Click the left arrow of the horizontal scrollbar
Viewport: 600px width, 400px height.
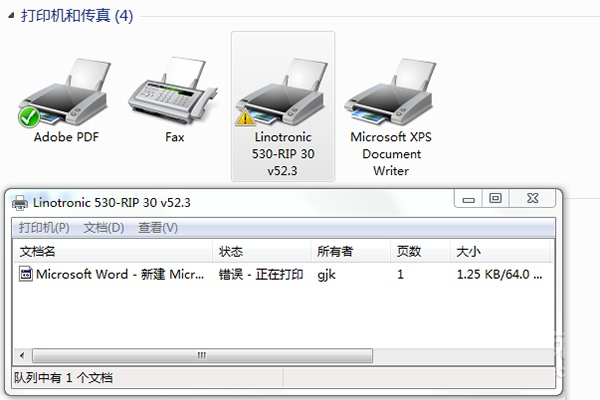pyautogui.click(x=22, y=356)
